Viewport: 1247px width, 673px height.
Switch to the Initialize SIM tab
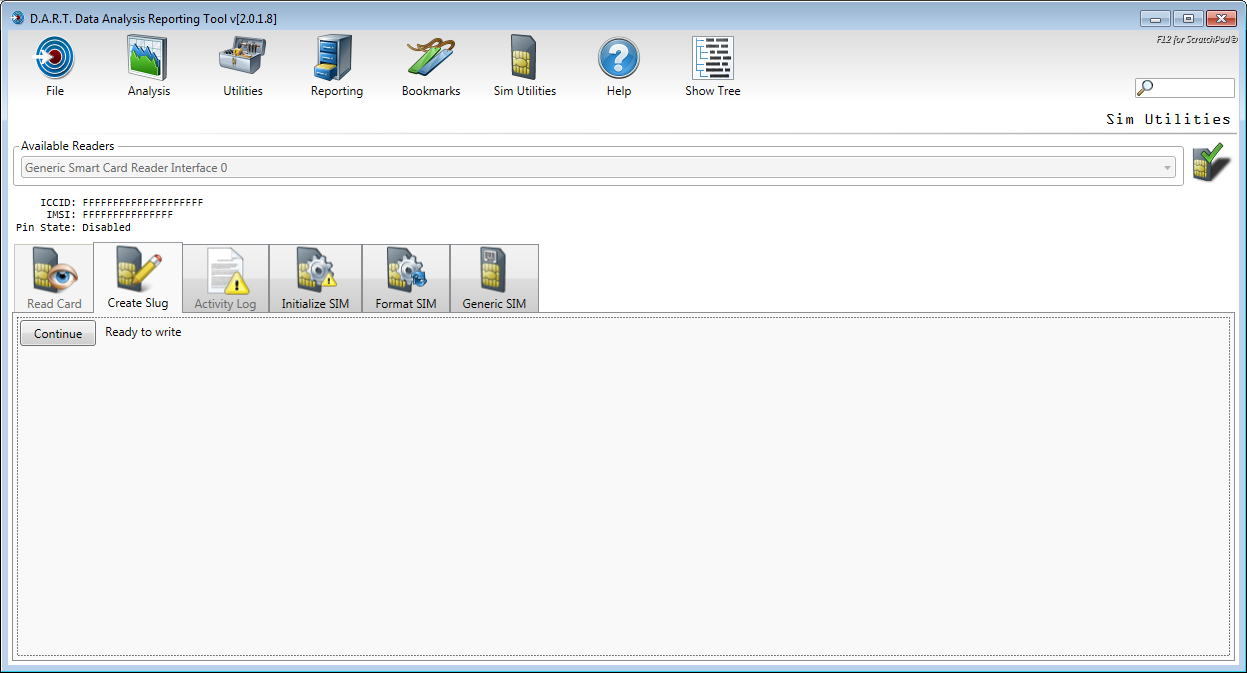click(315, 279)
